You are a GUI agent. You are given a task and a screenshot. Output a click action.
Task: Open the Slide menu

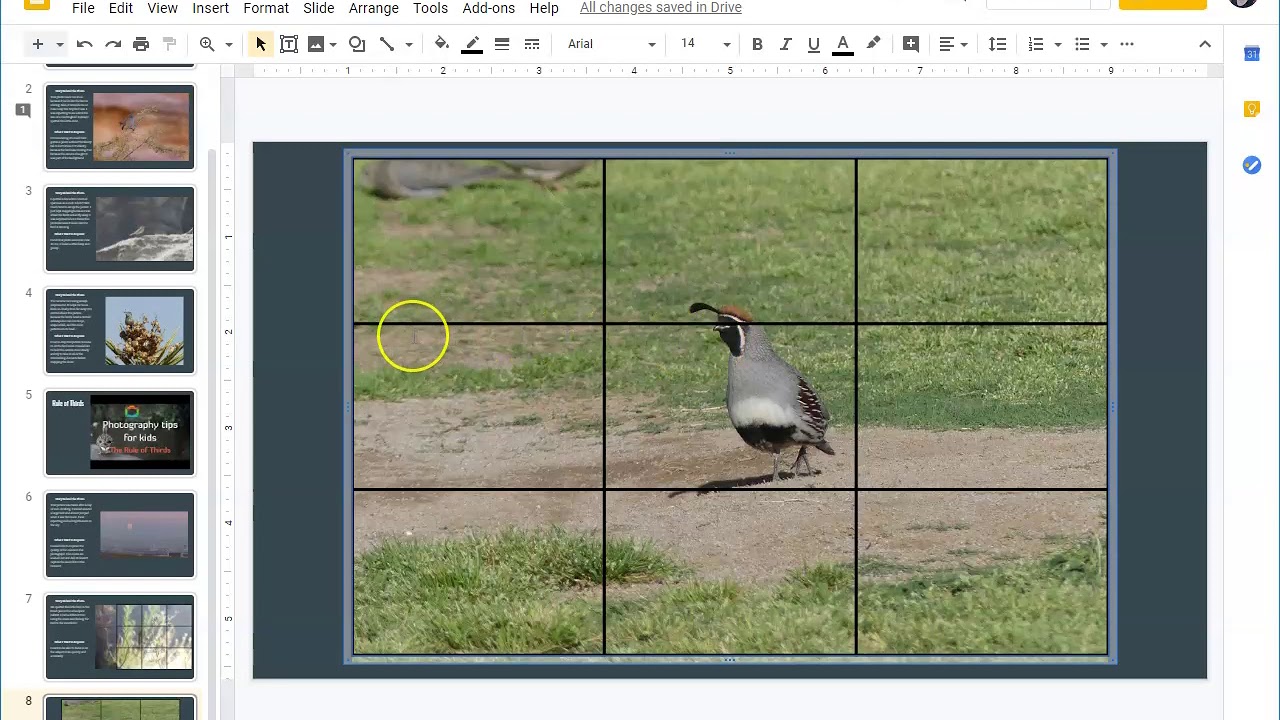click(319, 8)
